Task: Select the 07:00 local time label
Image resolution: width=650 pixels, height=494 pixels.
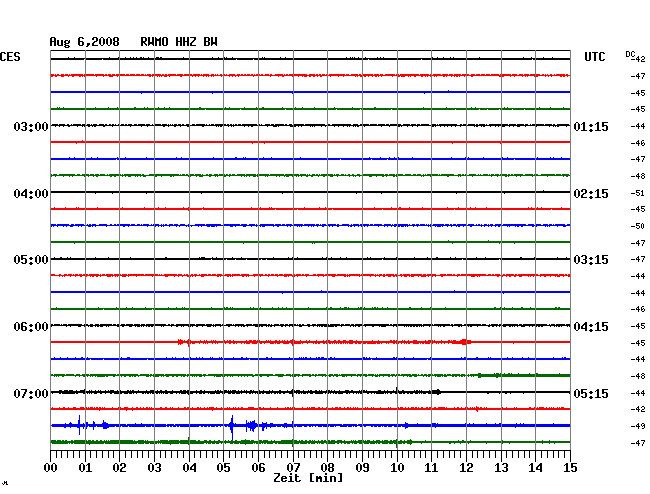Action: (x=31, y=393)
